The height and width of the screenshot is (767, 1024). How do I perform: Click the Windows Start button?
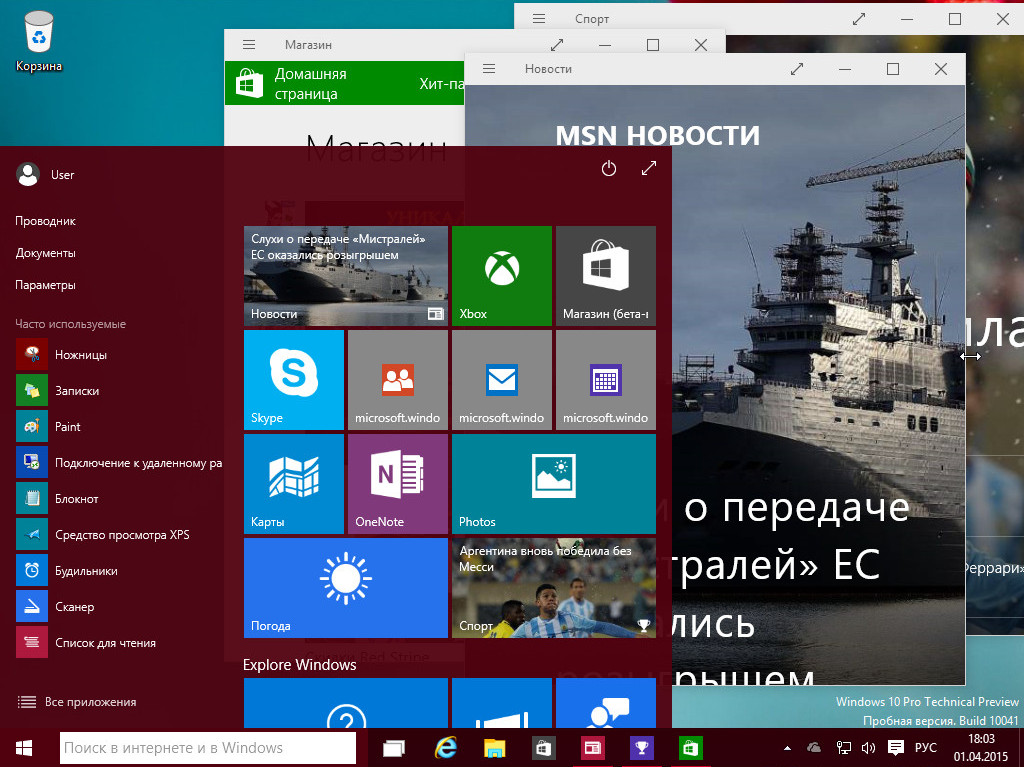(24, 747)
